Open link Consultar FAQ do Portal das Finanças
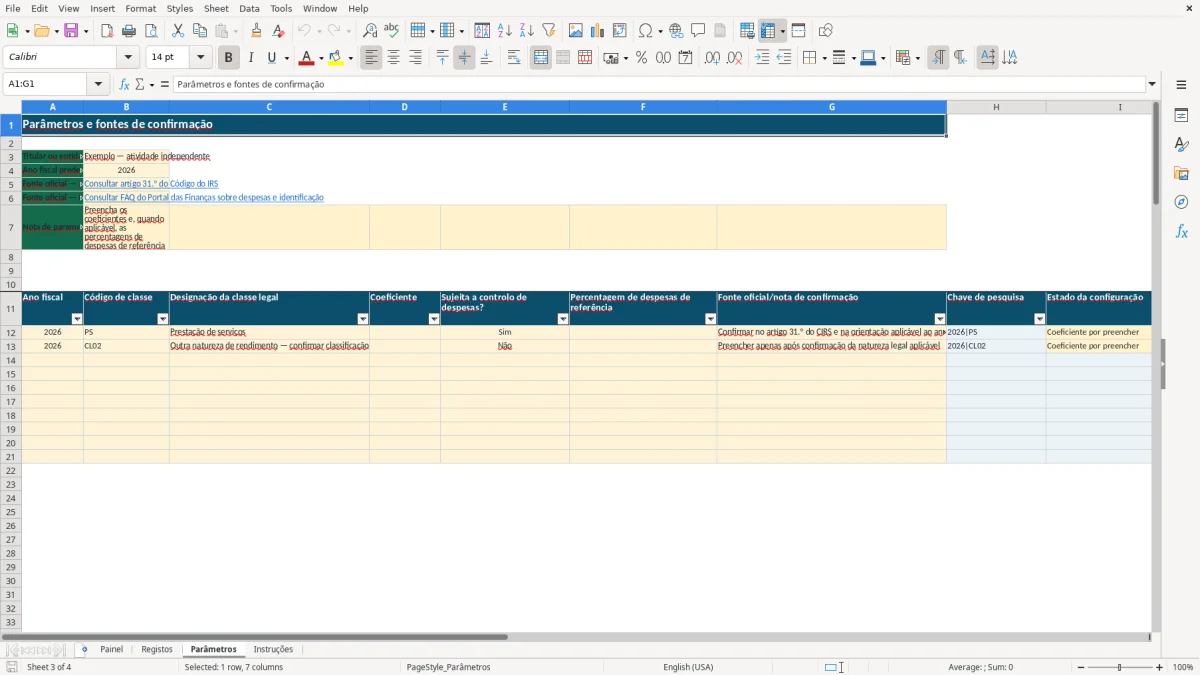1200x675 pixels. pyautogui.click(x=204, y=197)
